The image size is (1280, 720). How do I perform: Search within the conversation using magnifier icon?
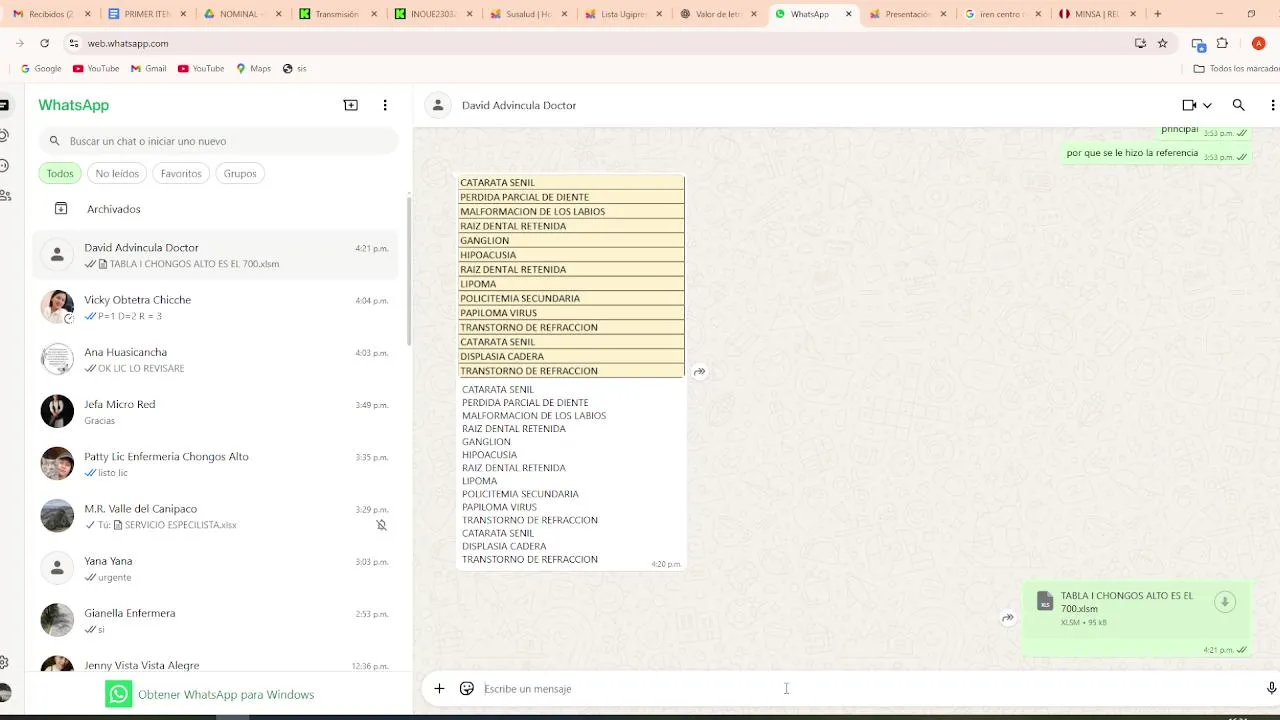[1238, 105]
